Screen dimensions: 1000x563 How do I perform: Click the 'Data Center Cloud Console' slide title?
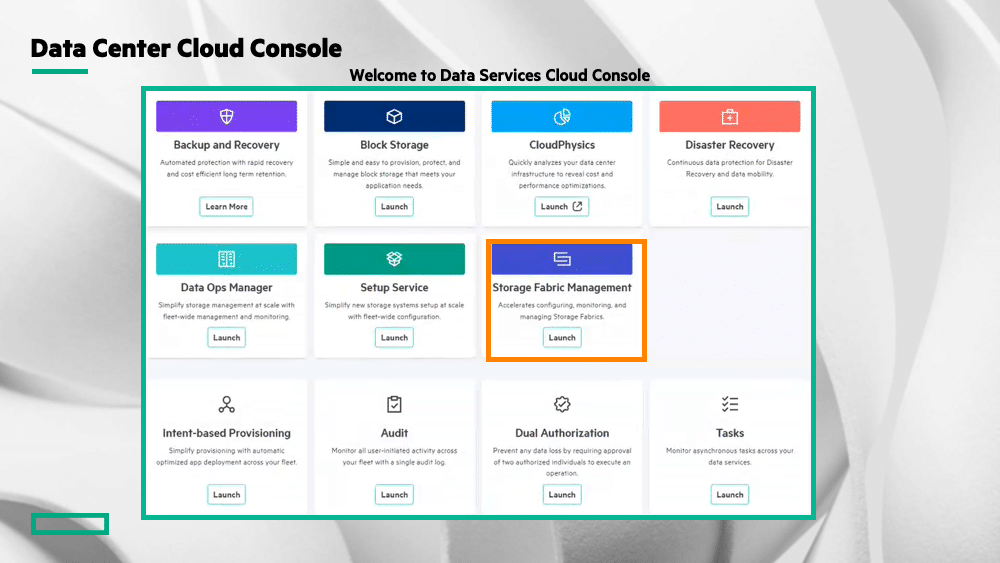pyautogui.click(x=186, y=48)
